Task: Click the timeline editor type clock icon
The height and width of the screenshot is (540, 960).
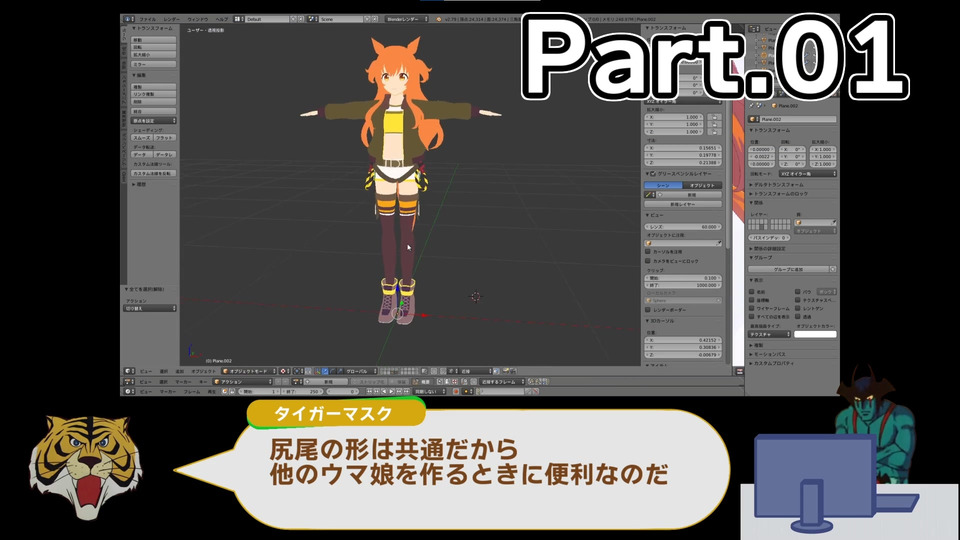Action: click(129, 391)
